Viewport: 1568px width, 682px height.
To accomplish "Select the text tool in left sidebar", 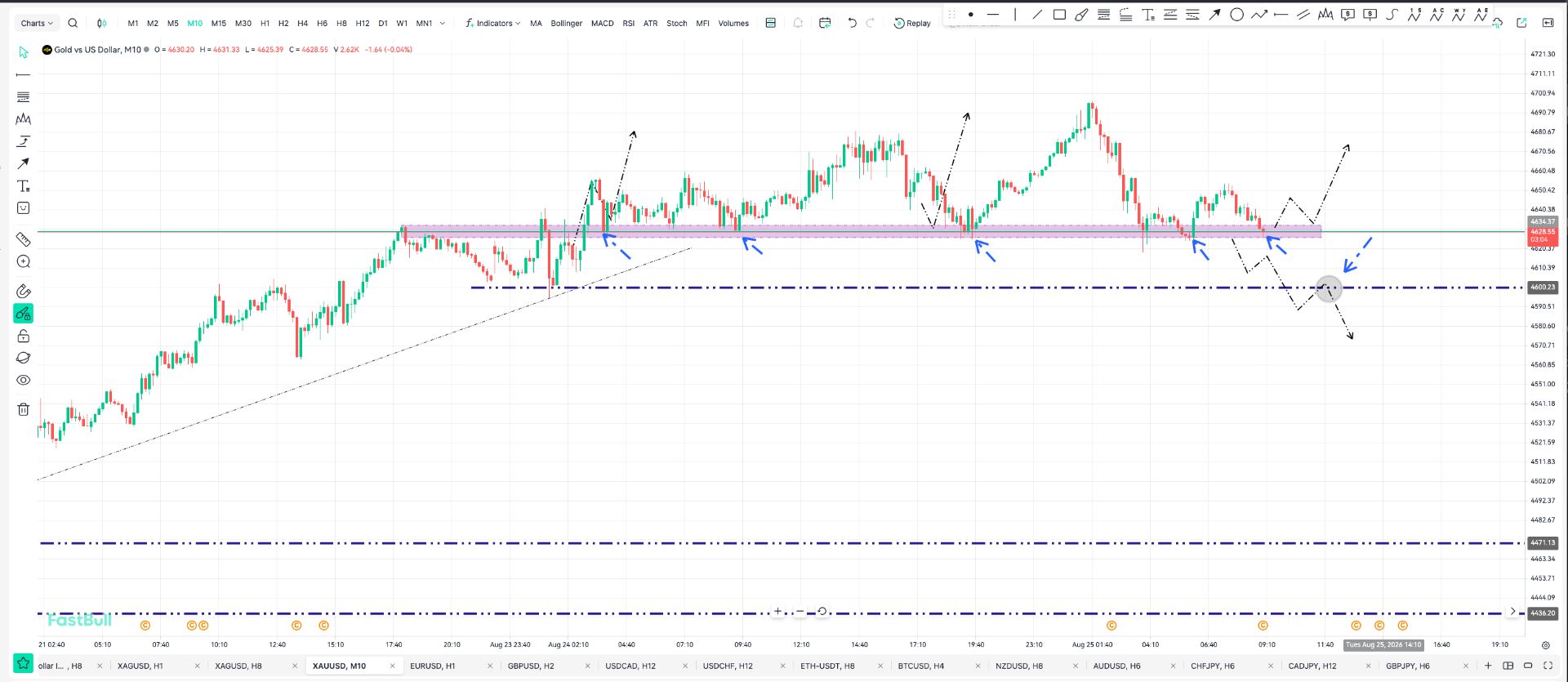I will 24,186.
